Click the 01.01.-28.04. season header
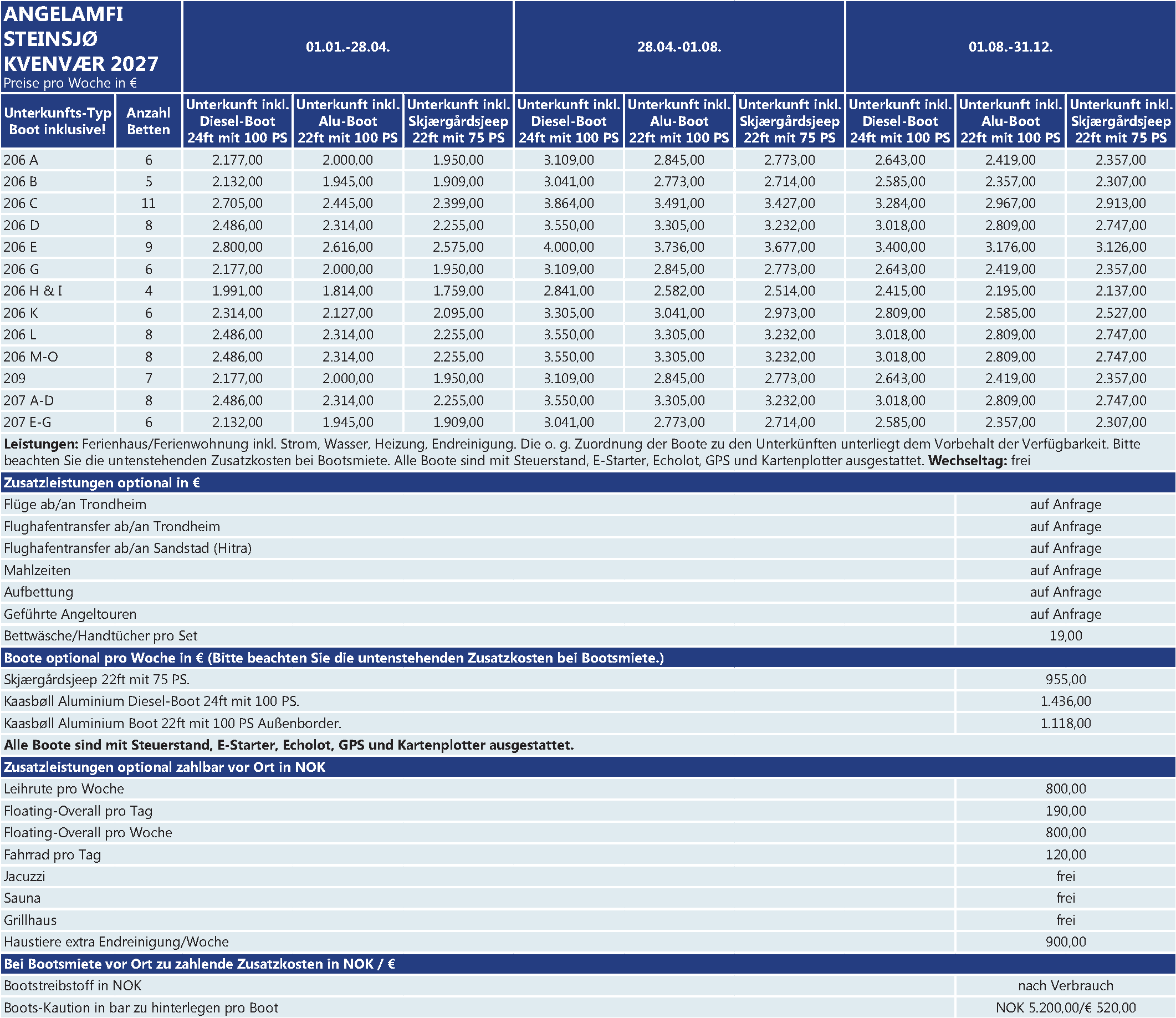Image resolution: width=1176 pixels, height=1018 pixels. pyautogui.click(x=347, y=47)
